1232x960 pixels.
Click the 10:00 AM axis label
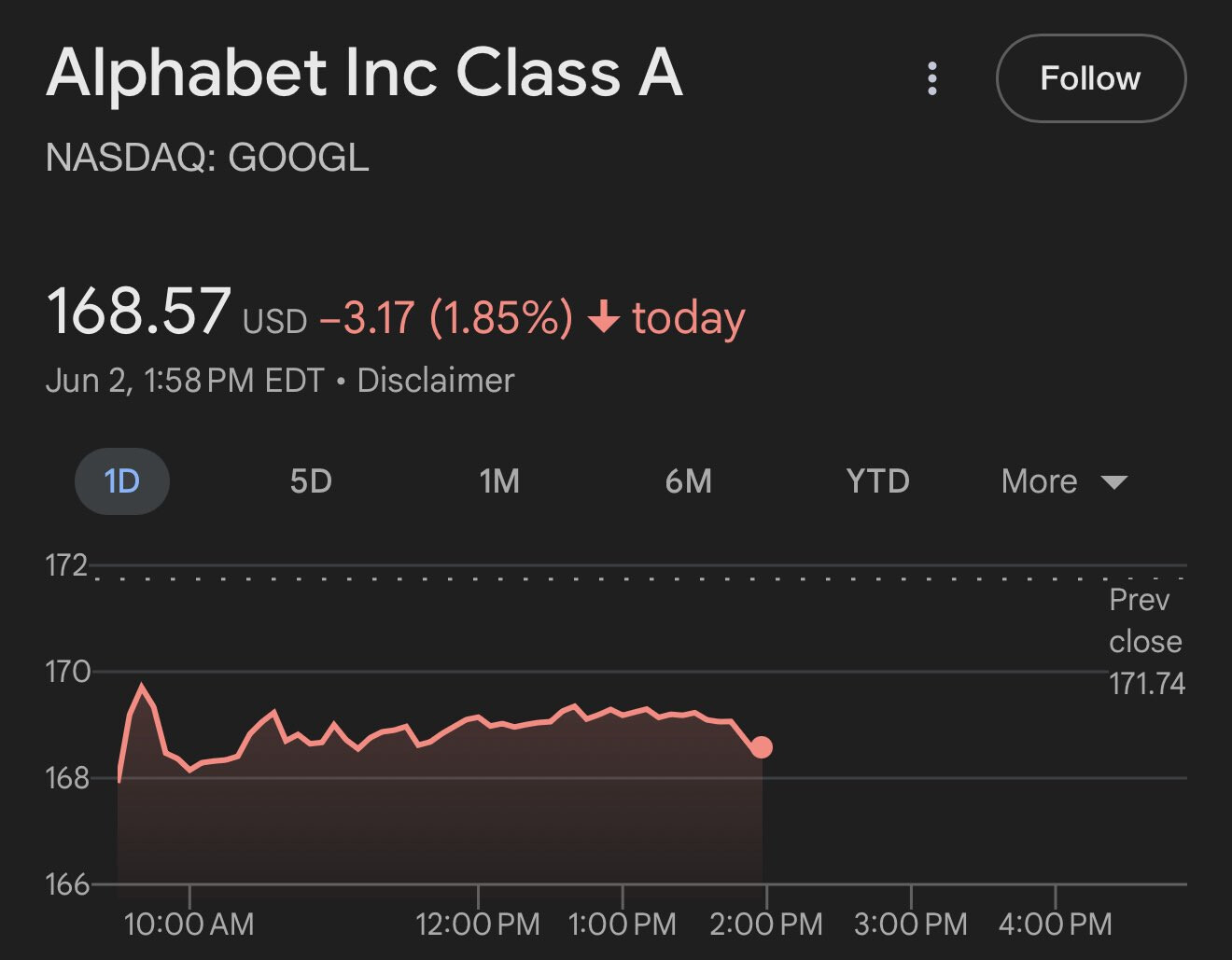point(189,925)
